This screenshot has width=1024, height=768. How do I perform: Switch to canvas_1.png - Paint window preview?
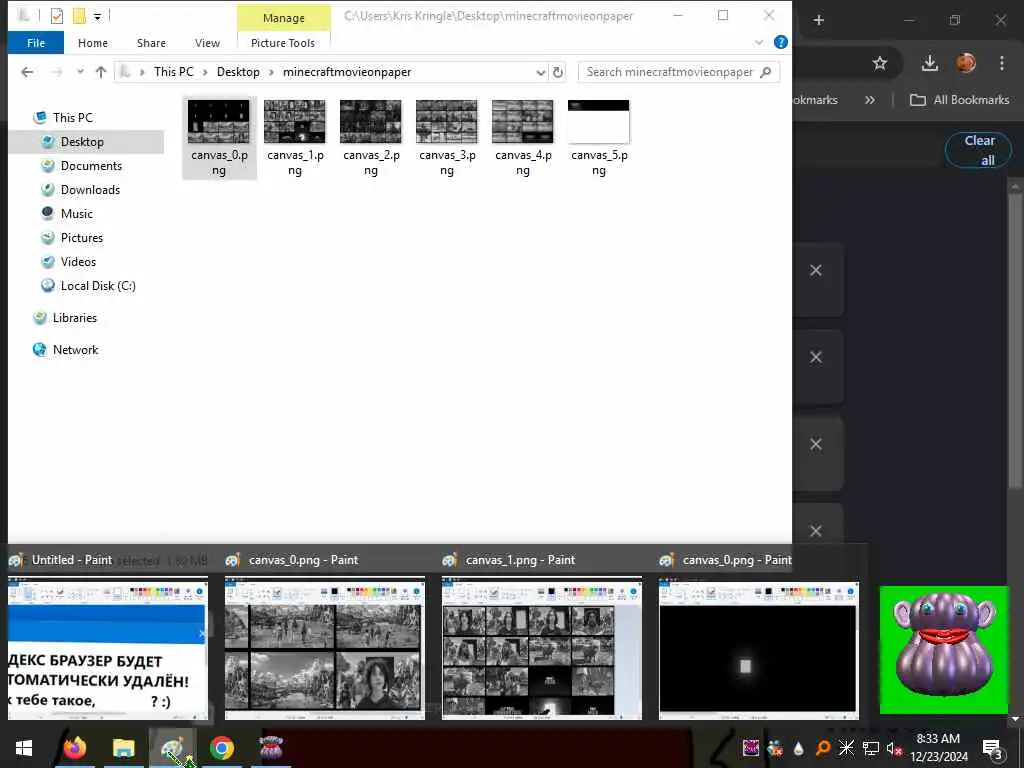click(541, 650)
